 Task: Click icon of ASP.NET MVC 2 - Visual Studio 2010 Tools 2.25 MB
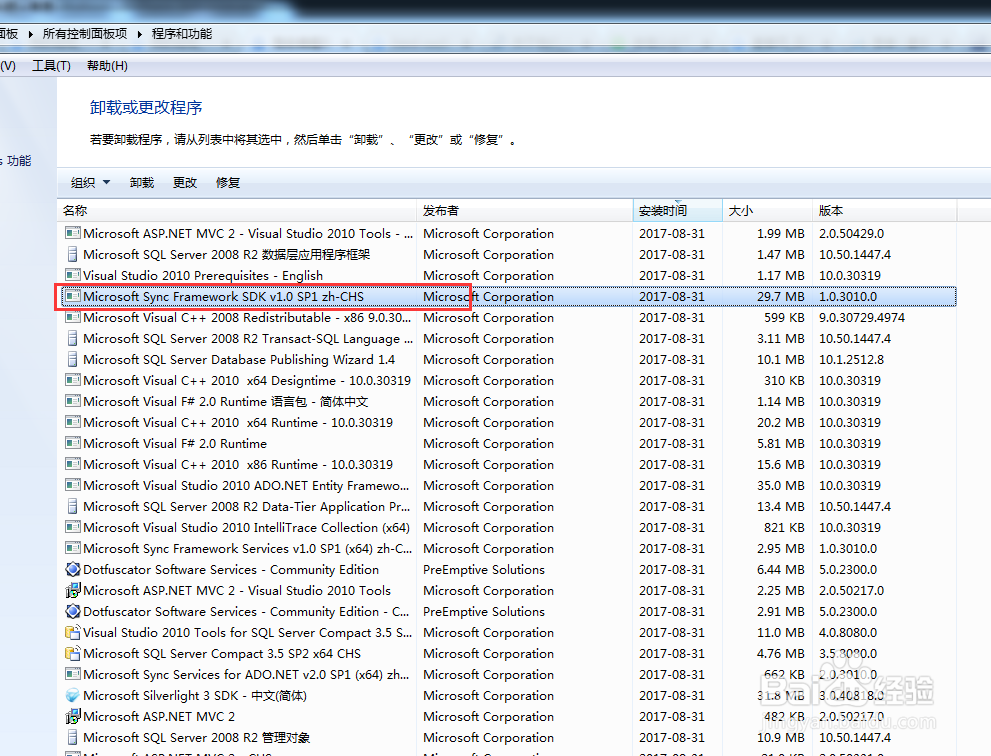tap(73, 590)
